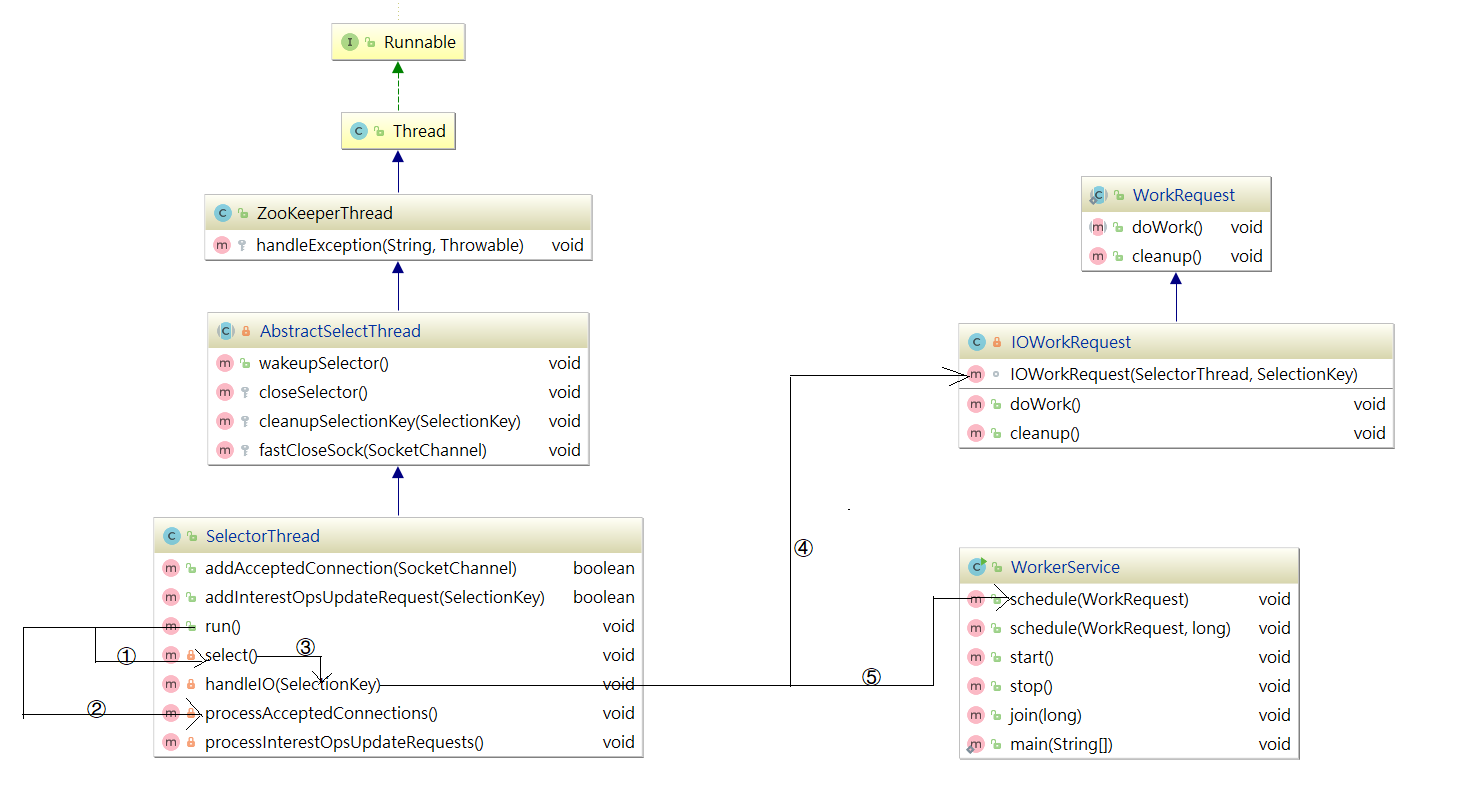Click the schedule(WorkRequest, long) method
Screen dimensions: 1459x803
point(1120,628)
